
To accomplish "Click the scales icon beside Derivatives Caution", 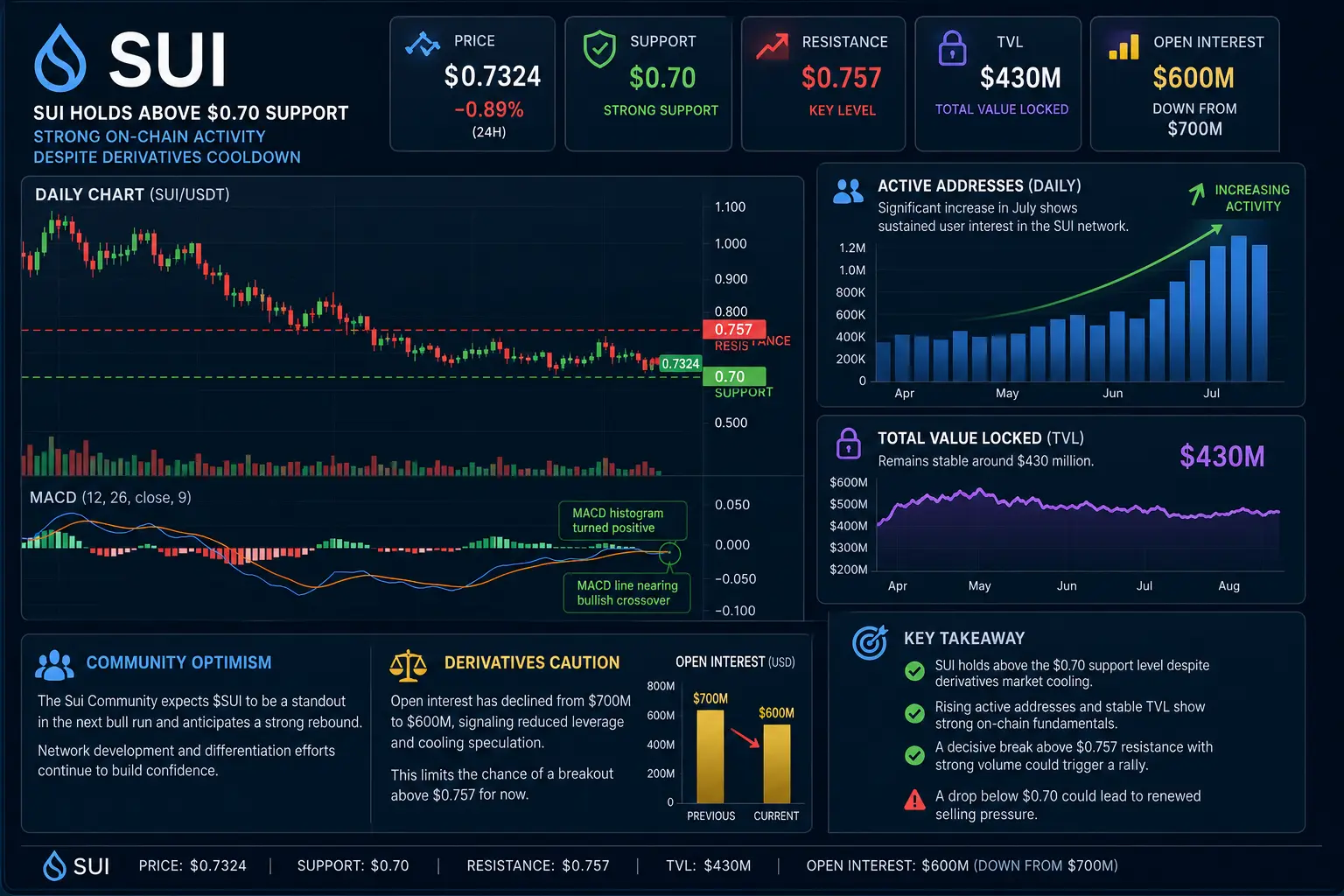I will click(408, 666).
